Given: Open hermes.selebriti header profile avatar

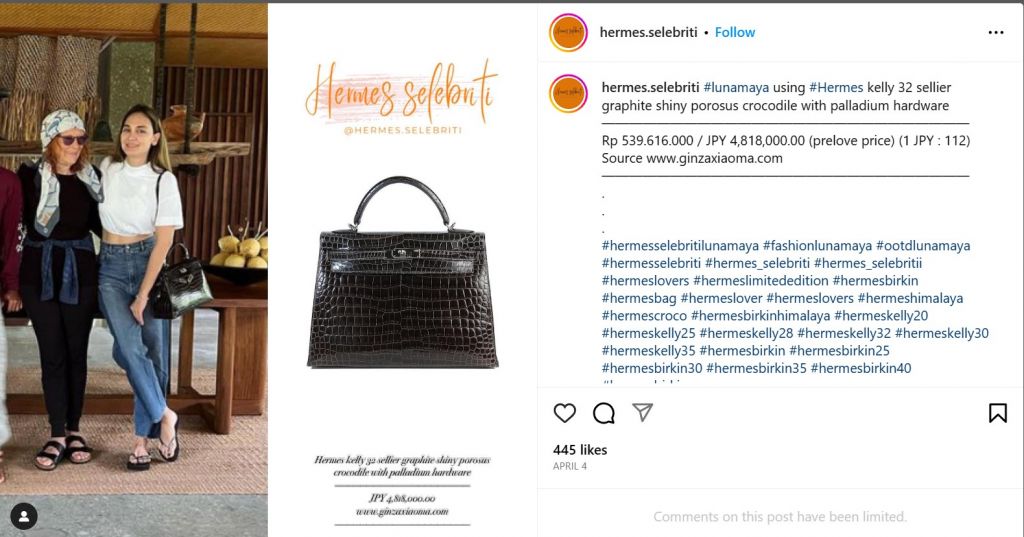Looking at the screenshot, I should [569, 32].
